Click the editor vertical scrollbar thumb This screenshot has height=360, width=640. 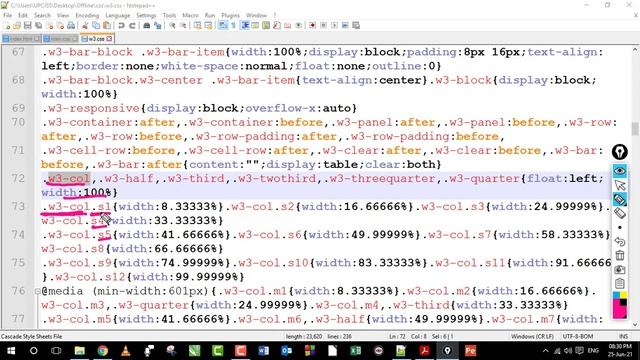click(x=635, y=129)
